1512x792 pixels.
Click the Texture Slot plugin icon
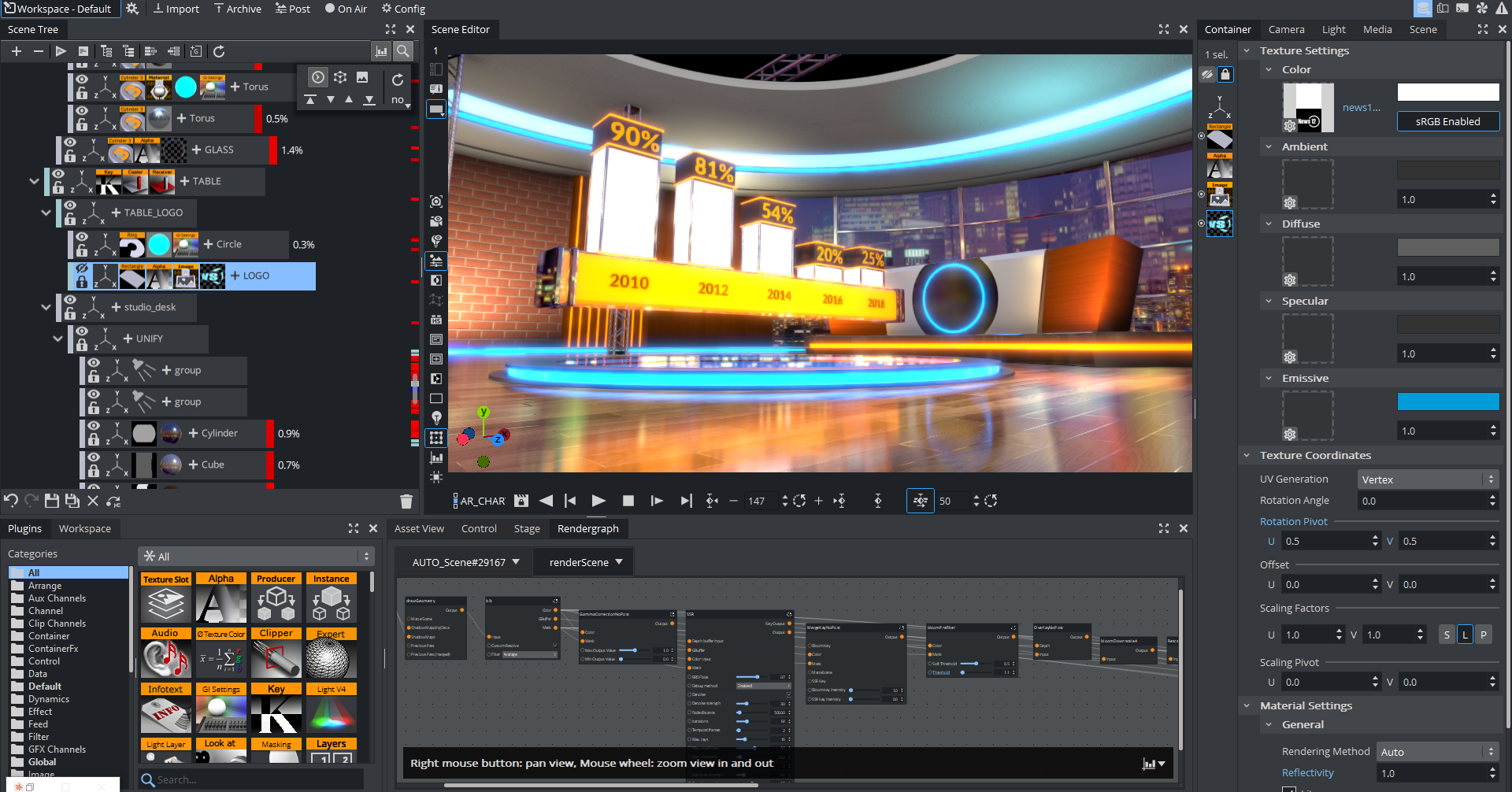166,598
